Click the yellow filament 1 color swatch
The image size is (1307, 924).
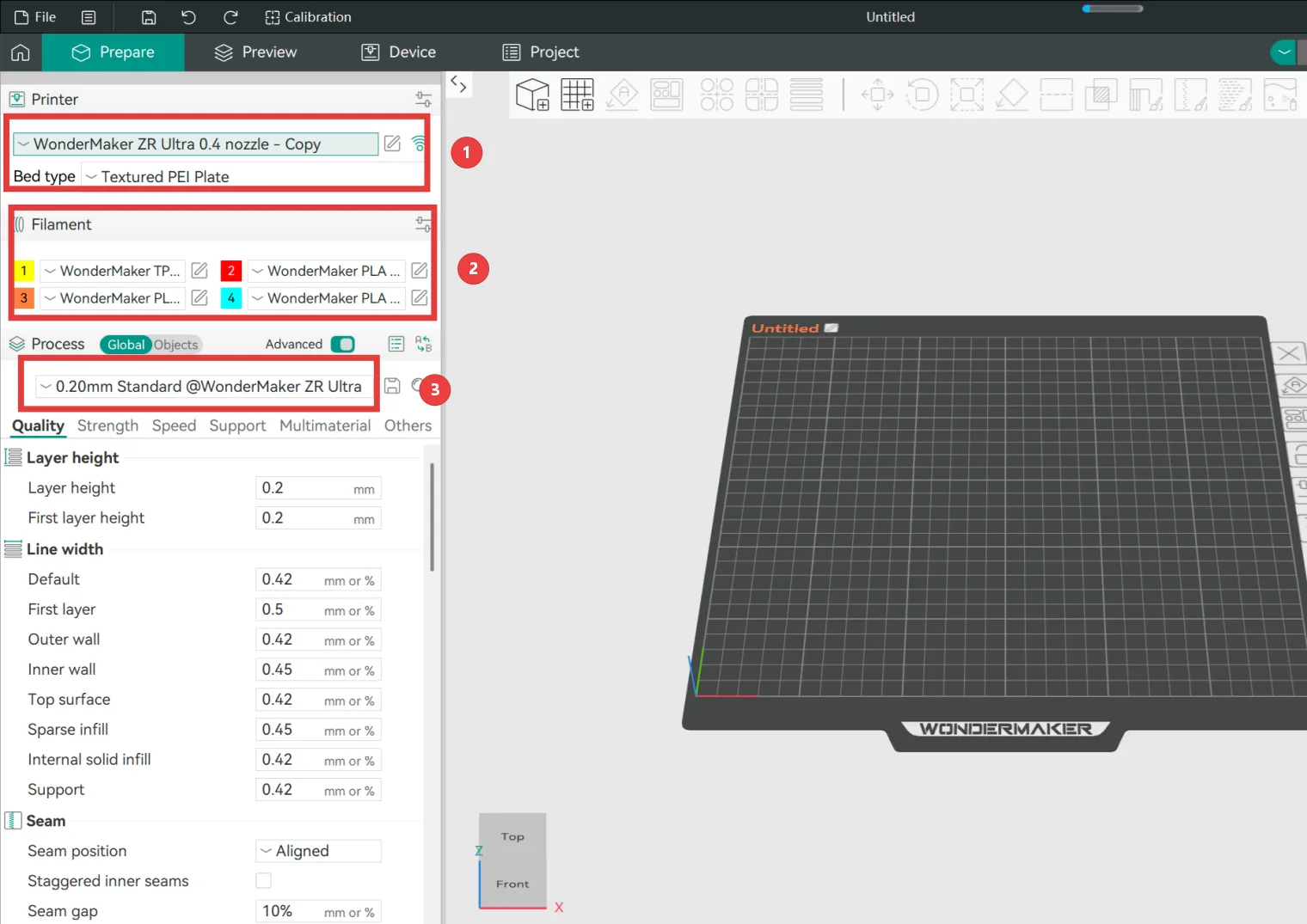(24, 271)
